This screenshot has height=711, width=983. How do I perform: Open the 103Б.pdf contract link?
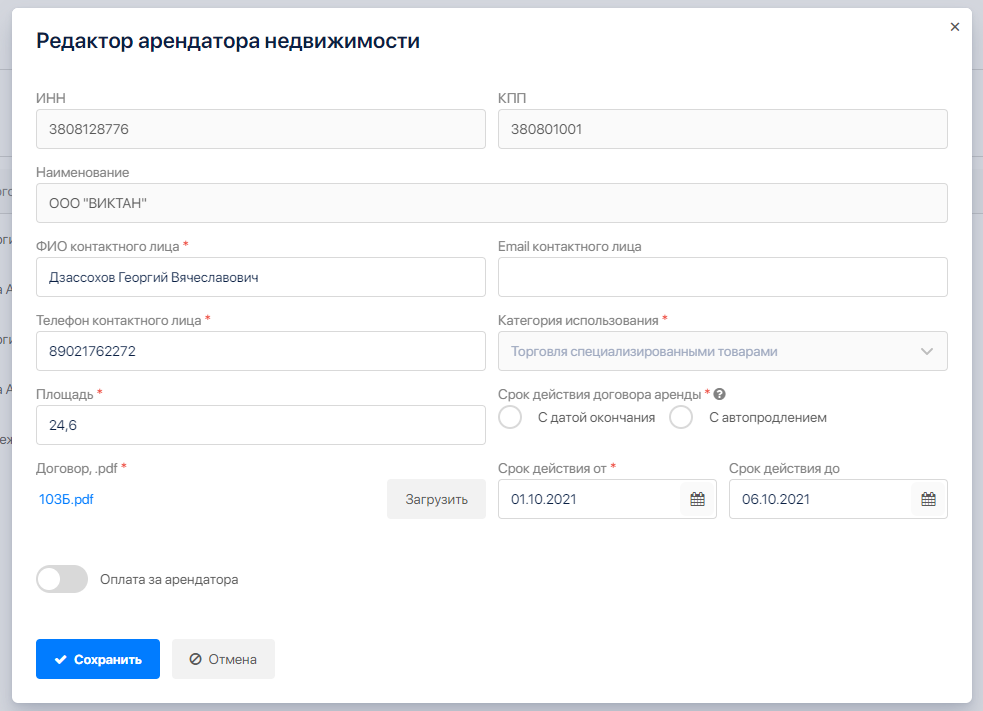[x=66, y=499]
